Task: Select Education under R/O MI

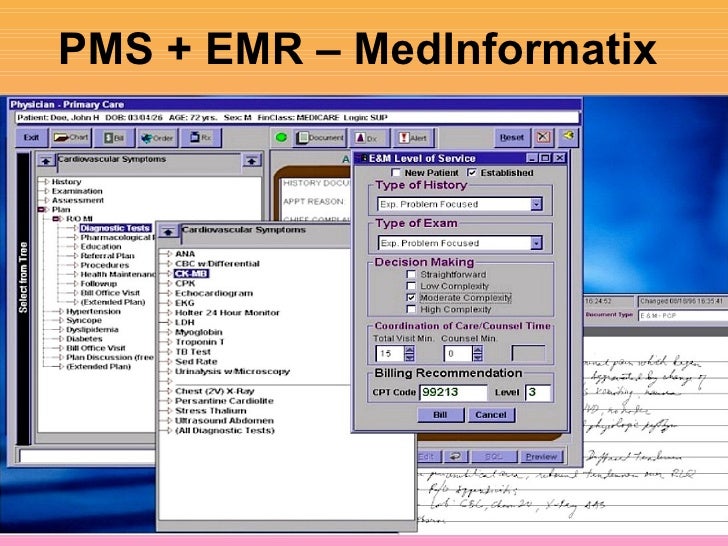Action: point(101,247)
